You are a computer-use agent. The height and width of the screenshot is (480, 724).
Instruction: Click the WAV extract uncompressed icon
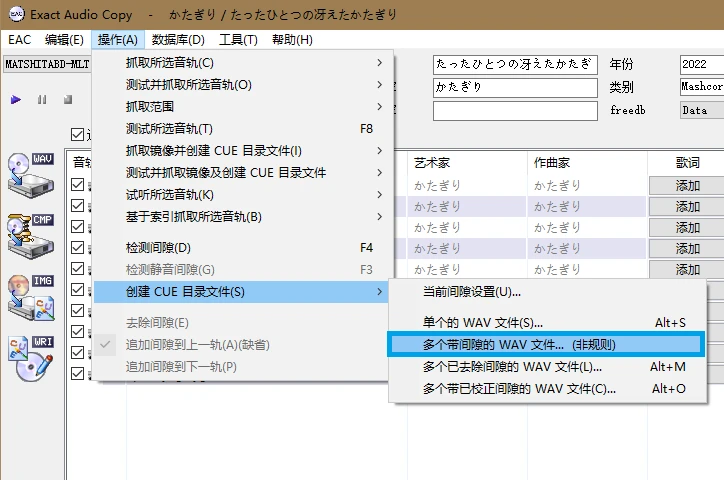point(31,175)
